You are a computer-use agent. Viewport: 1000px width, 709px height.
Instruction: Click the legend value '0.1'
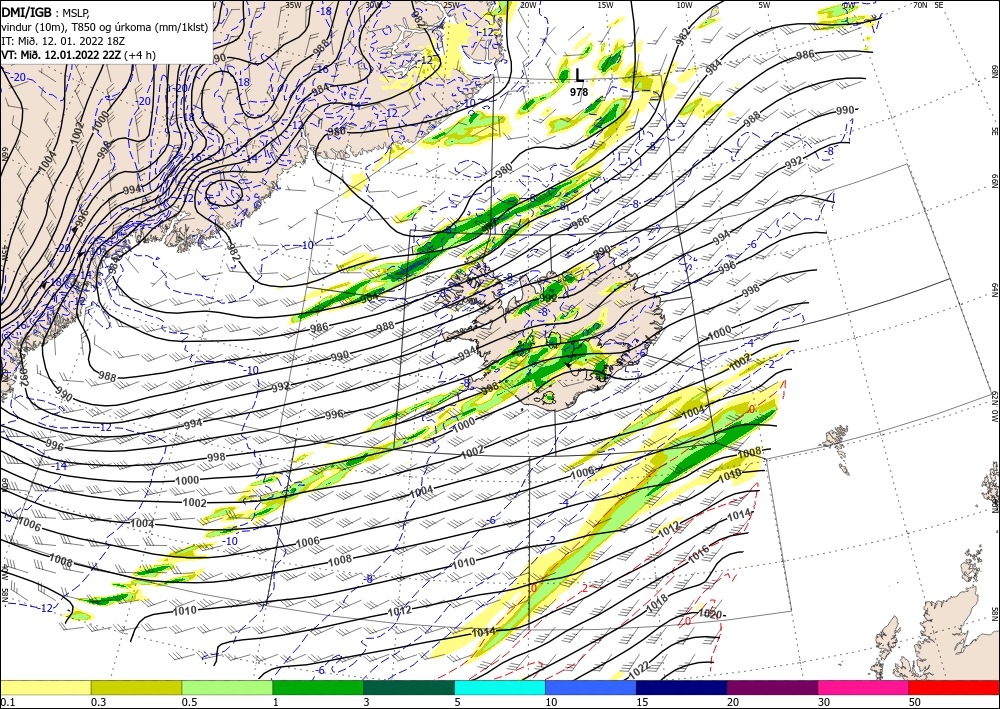click(x=6, y=701)
